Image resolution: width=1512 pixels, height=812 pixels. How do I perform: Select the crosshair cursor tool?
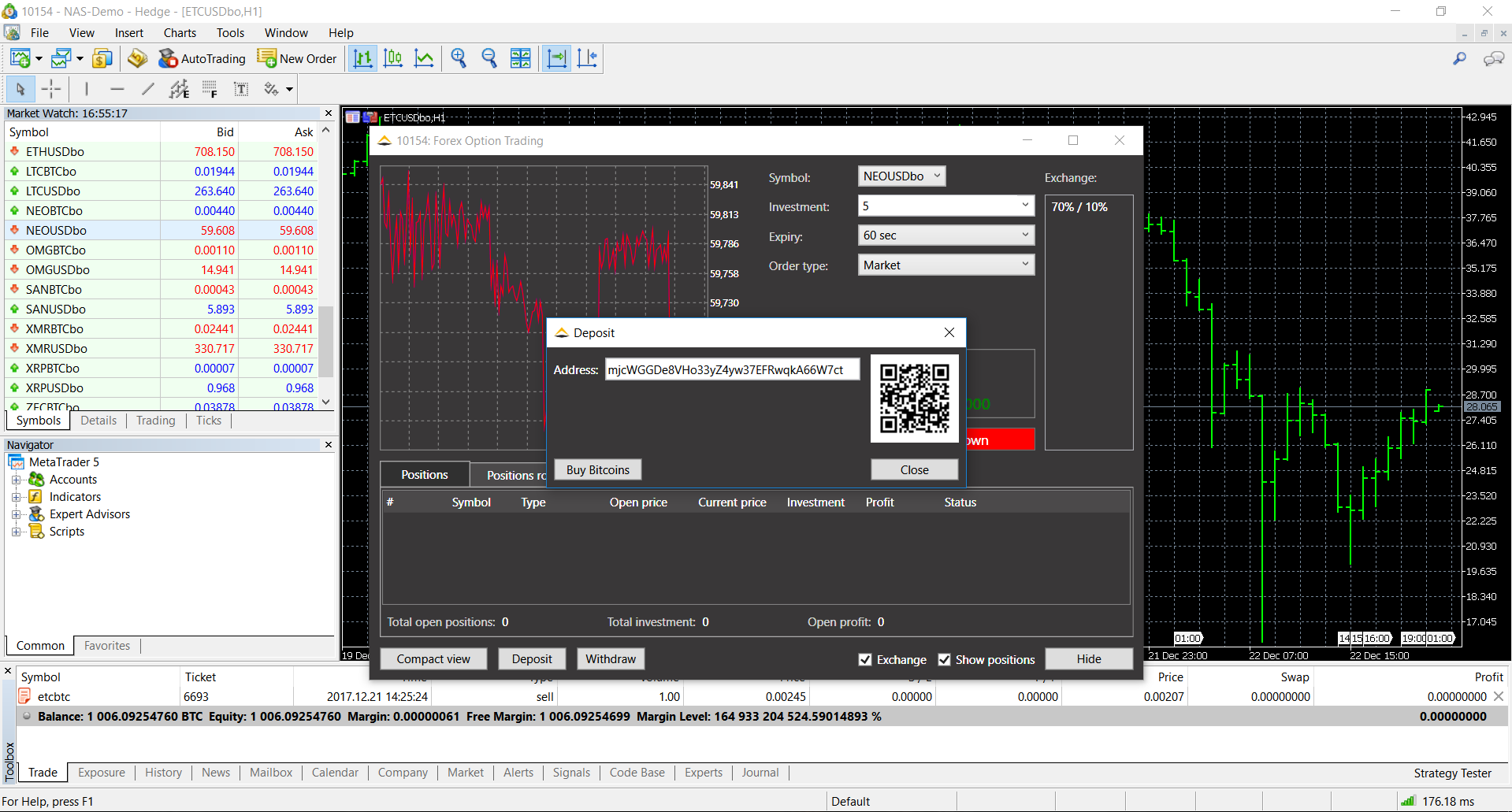pyautogui.click(x=50, y=89)
